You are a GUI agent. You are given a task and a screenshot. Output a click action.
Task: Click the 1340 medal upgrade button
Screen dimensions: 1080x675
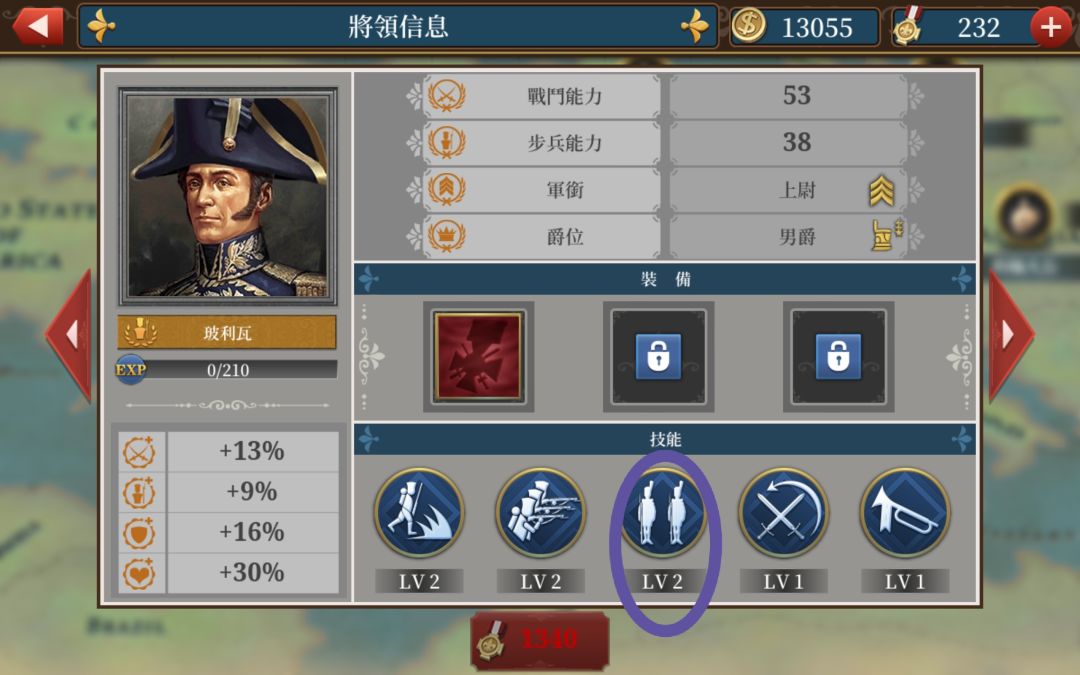(540, 640)
